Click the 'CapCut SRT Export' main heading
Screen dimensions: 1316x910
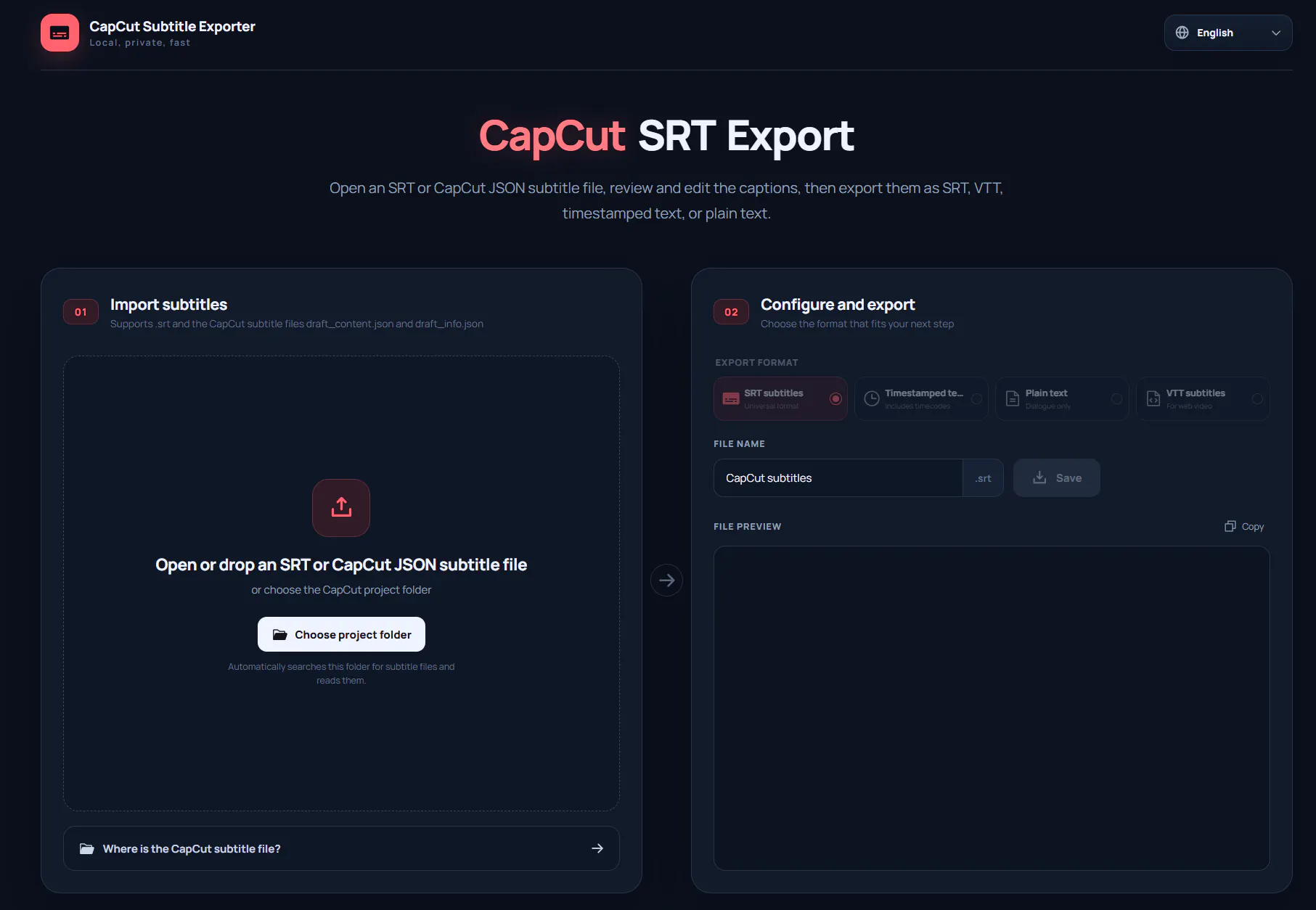point(666,136)
